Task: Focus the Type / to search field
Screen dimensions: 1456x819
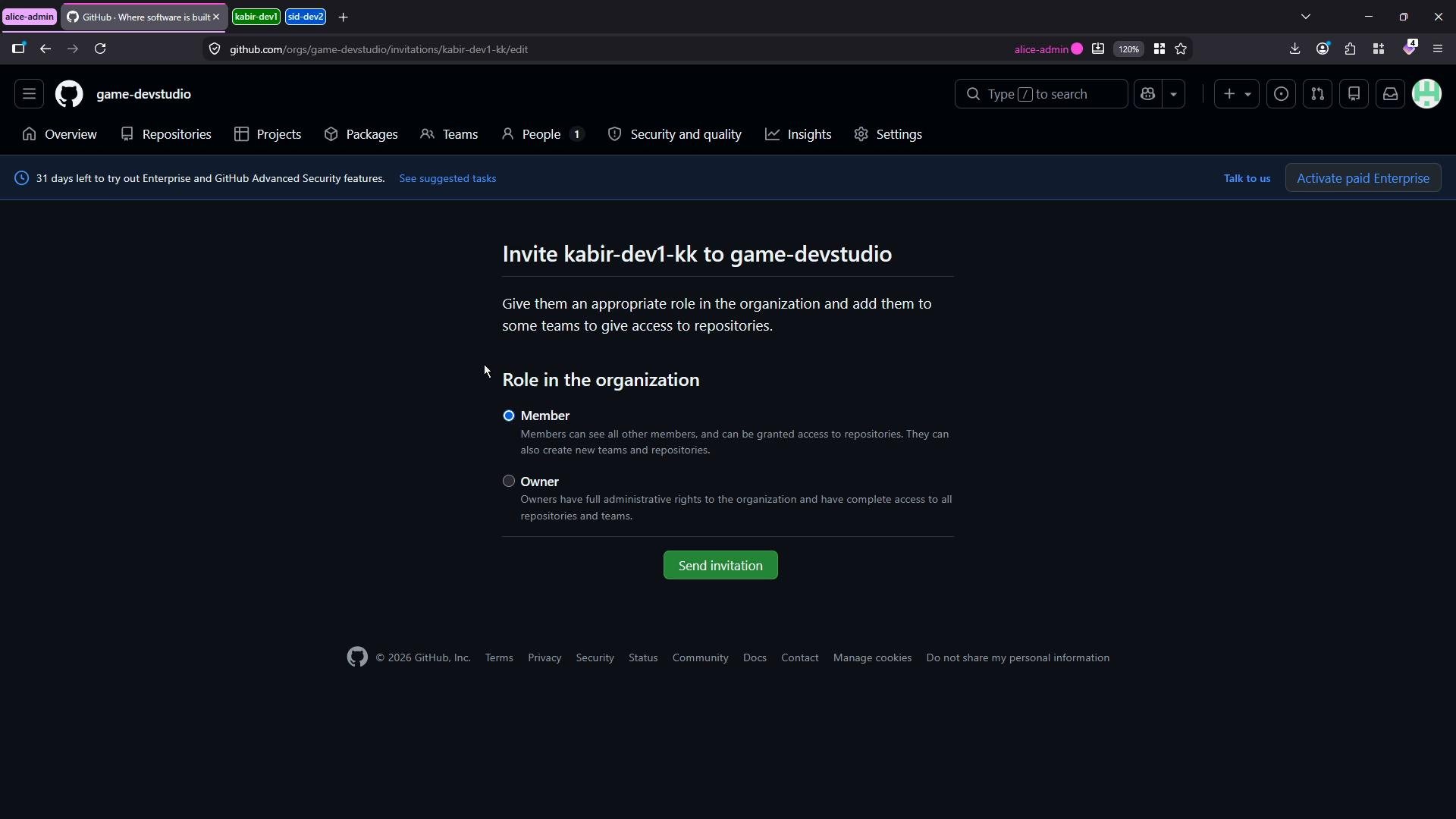Action: pos(1040,94)
